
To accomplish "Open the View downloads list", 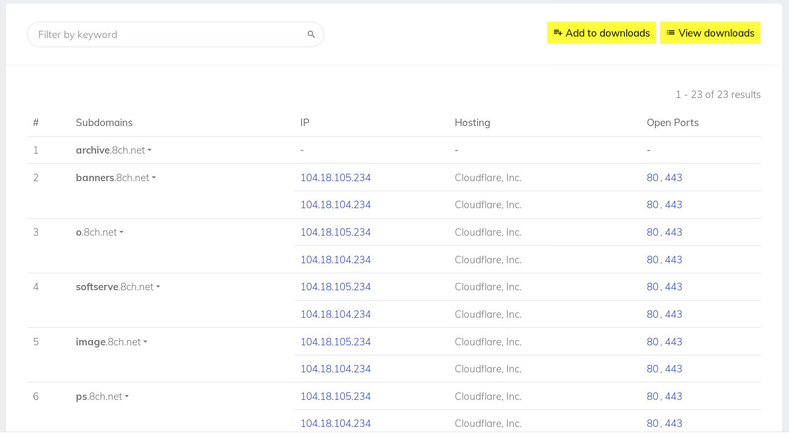I will 710,33.
